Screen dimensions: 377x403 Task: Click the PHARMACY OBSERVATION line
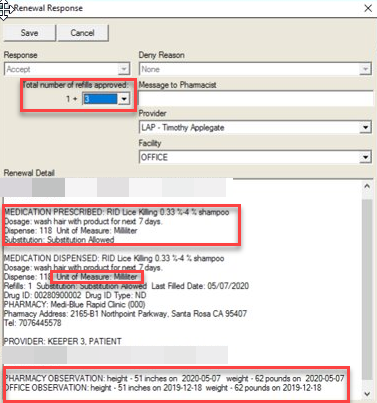tap(175, 379)
